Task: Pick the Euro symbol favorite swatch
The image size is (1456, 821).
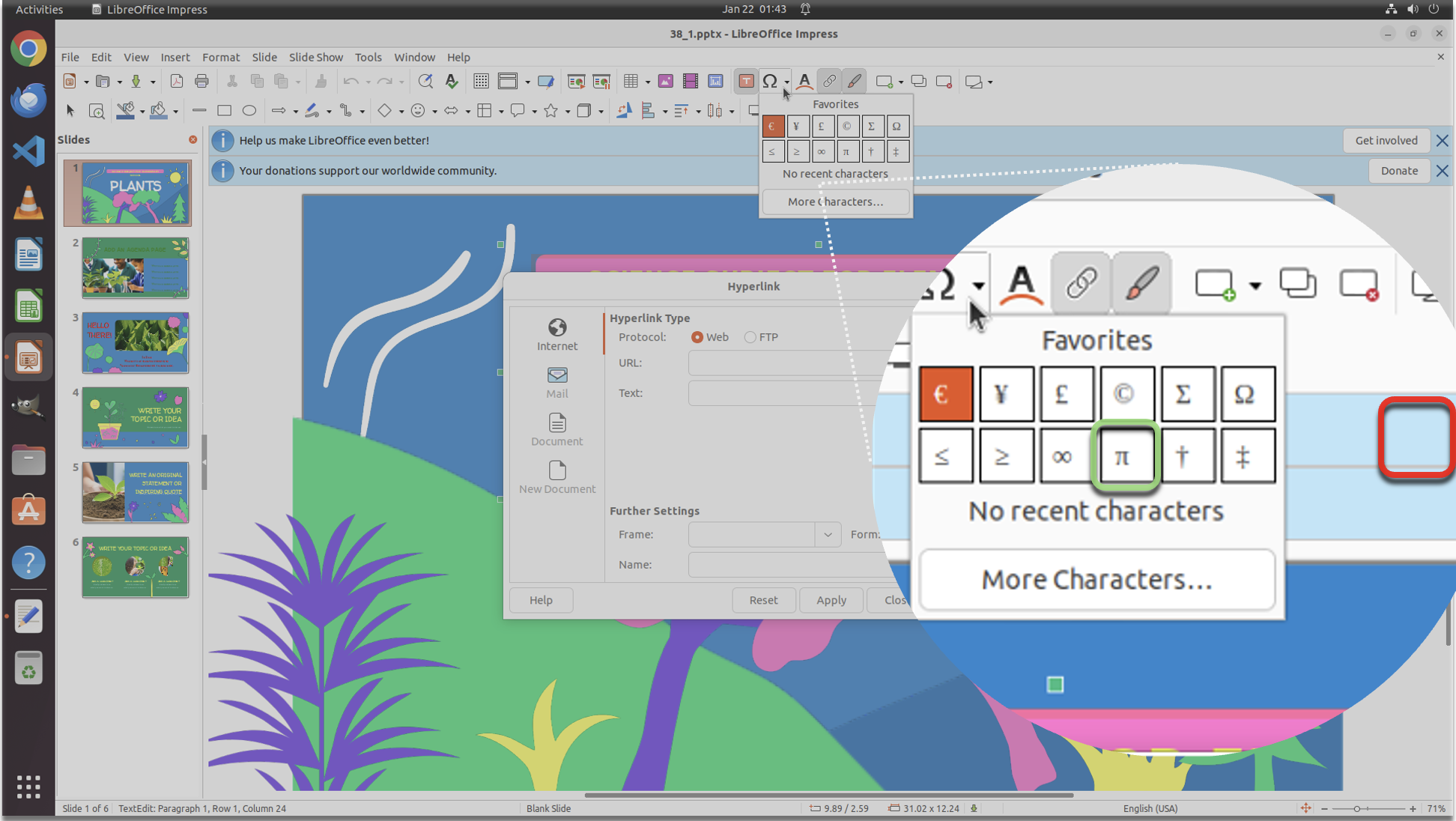Action: (x=772, y=126)
